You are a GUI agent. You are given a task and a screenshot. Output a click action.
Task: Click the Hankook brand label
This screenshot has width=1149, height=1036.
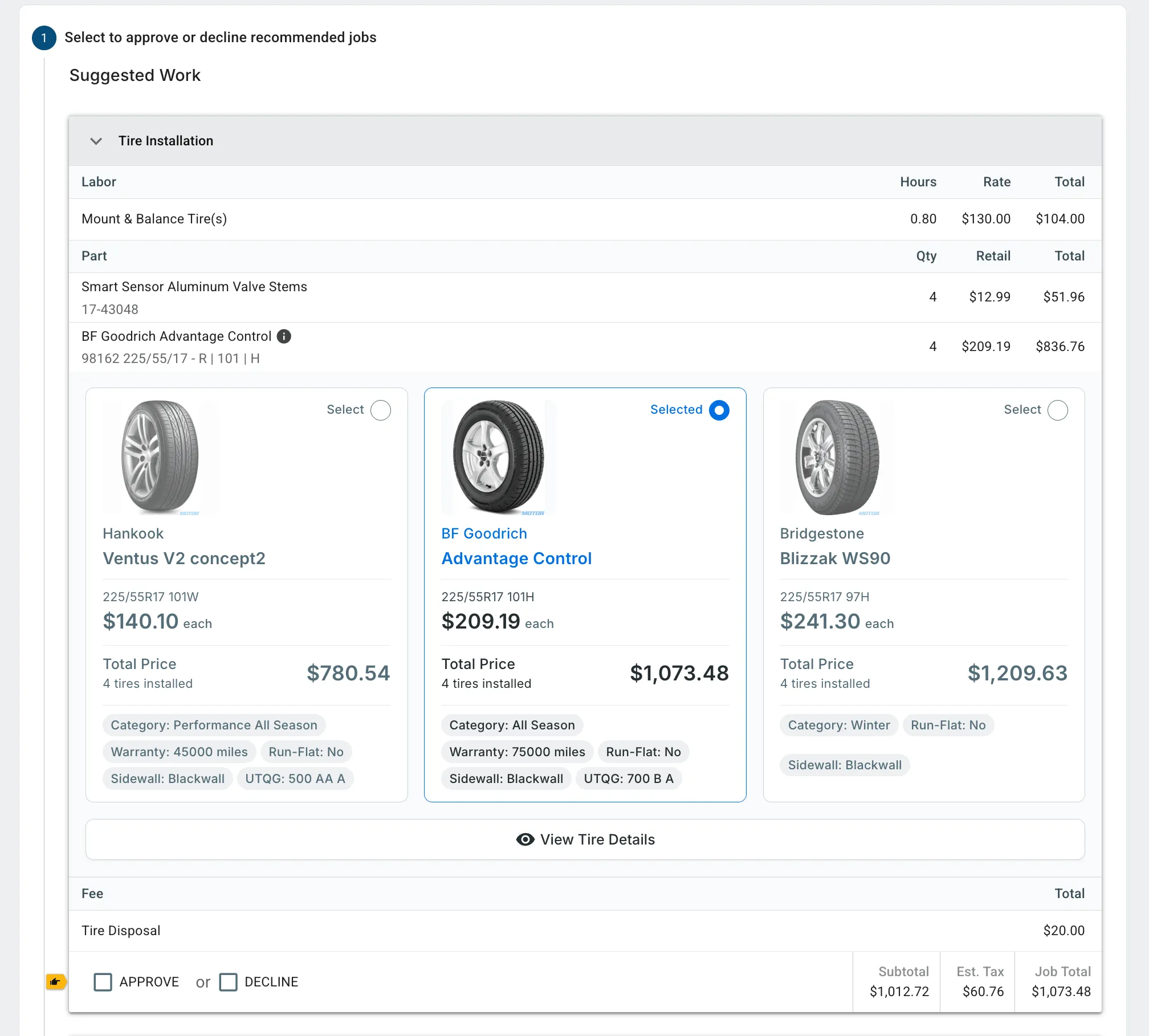tap(133, 533)
